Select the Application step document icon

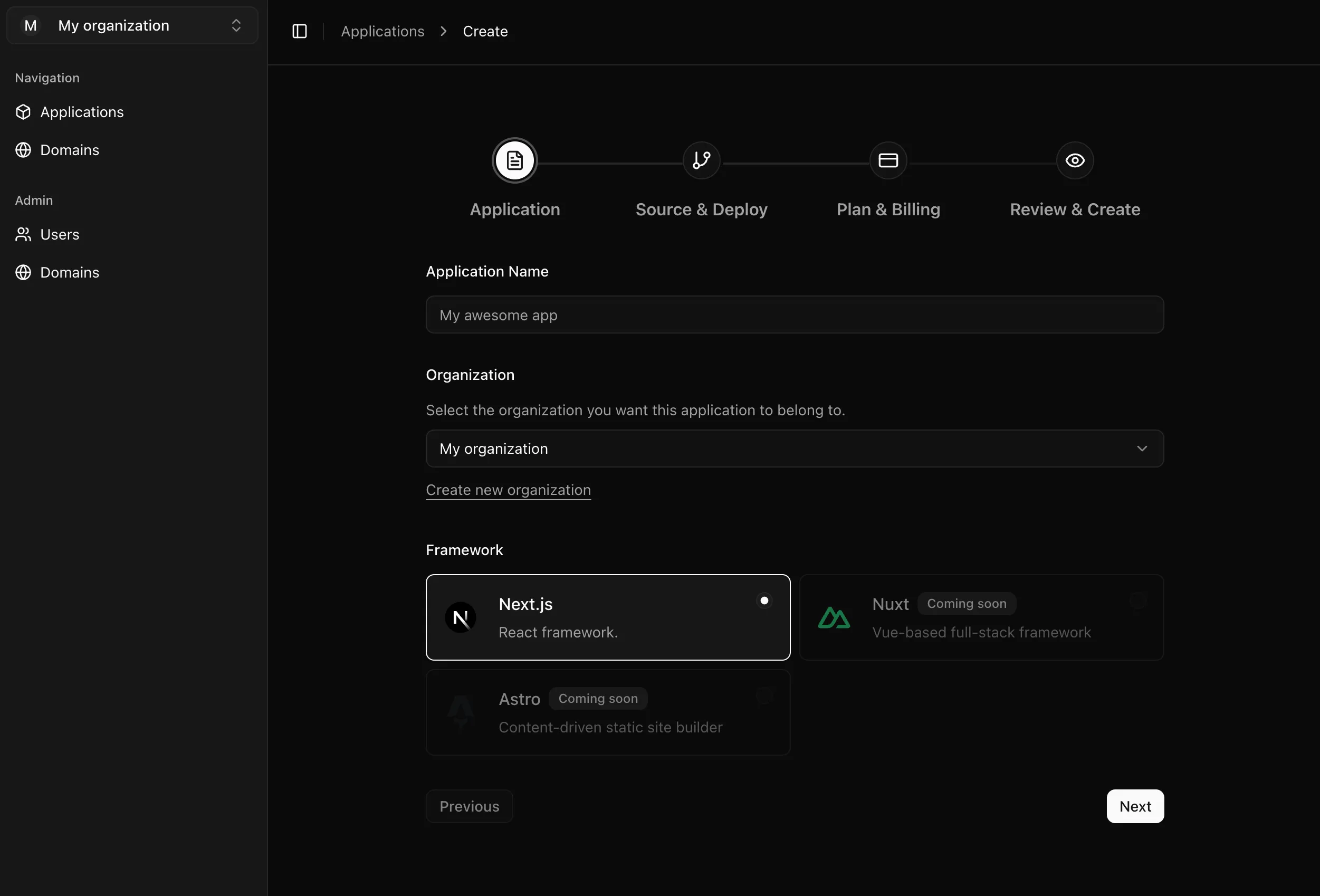[514, 161]
